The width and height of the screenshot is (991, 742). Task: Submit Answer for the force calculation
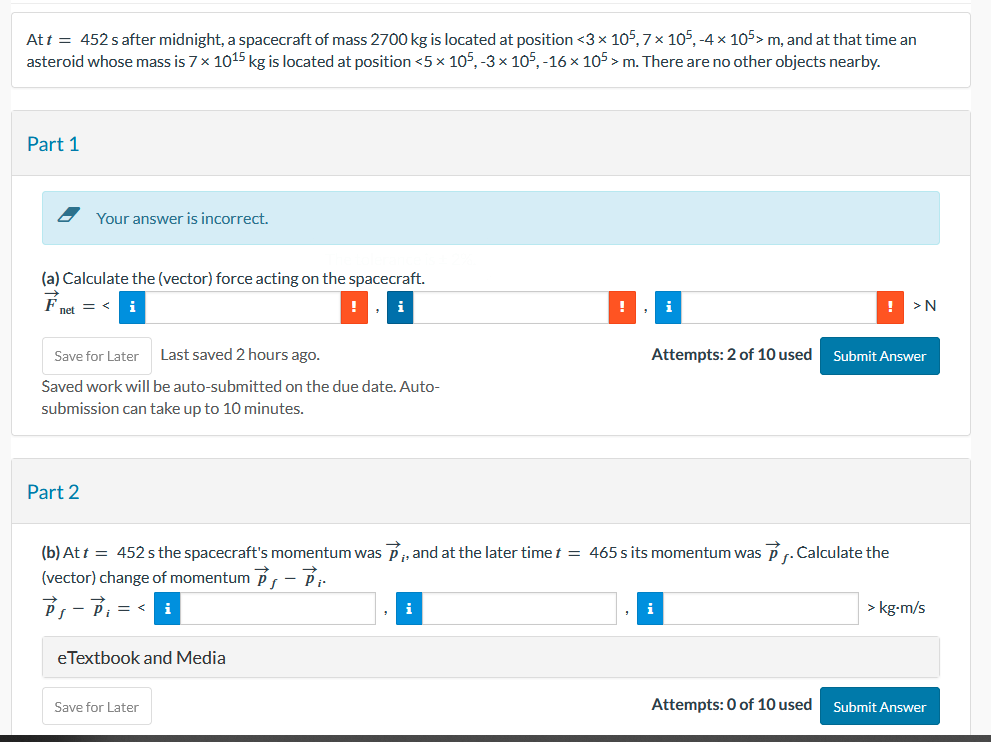click(x=879, y=355)
